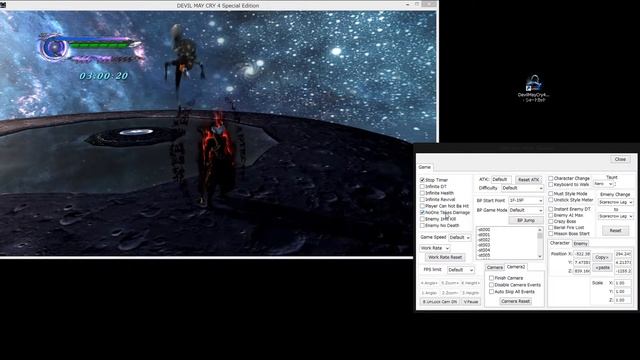
Task: Open the BP Start Point dropdown
Action: pyautogui.click(x=526, y=201)
